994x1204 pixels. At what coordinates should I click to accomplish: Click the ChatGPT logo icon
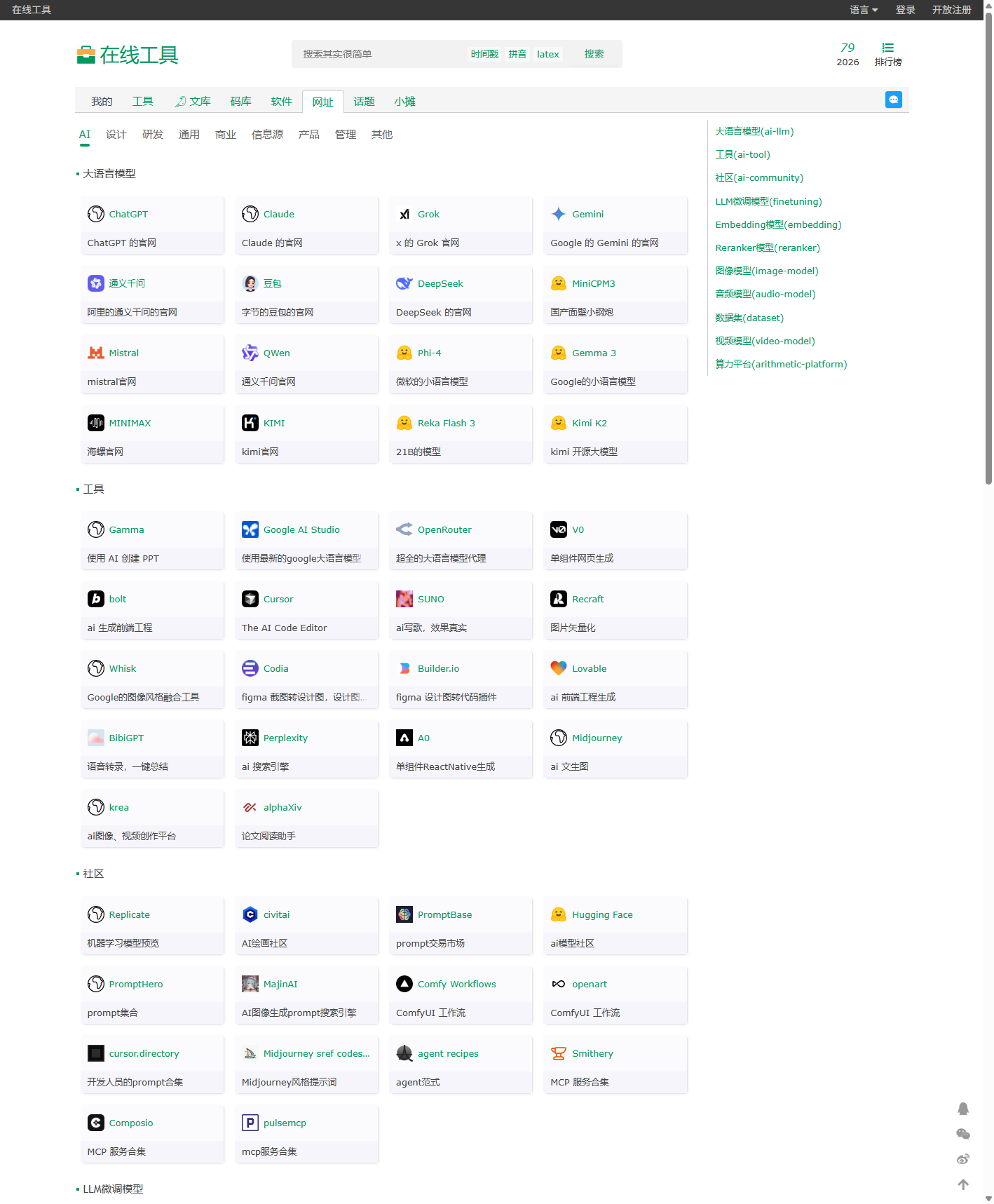[x=96, y=214]
